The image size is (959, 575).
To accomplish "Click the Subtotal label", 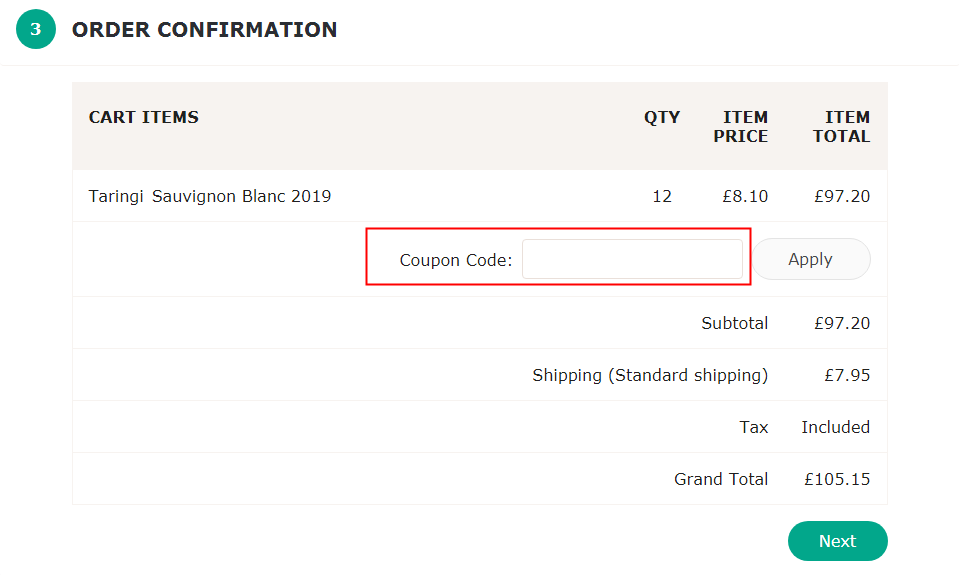I will [x=735, y=323].
